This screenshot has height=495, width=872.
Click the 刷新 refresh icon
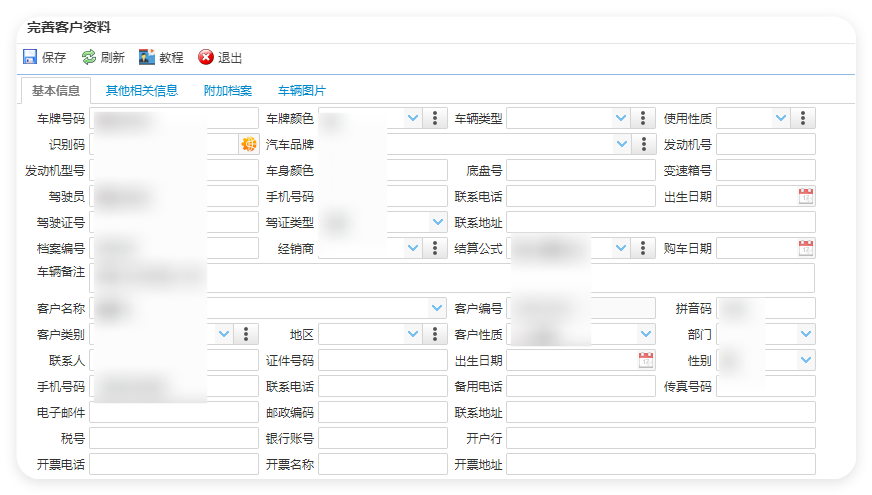[88, 57]
